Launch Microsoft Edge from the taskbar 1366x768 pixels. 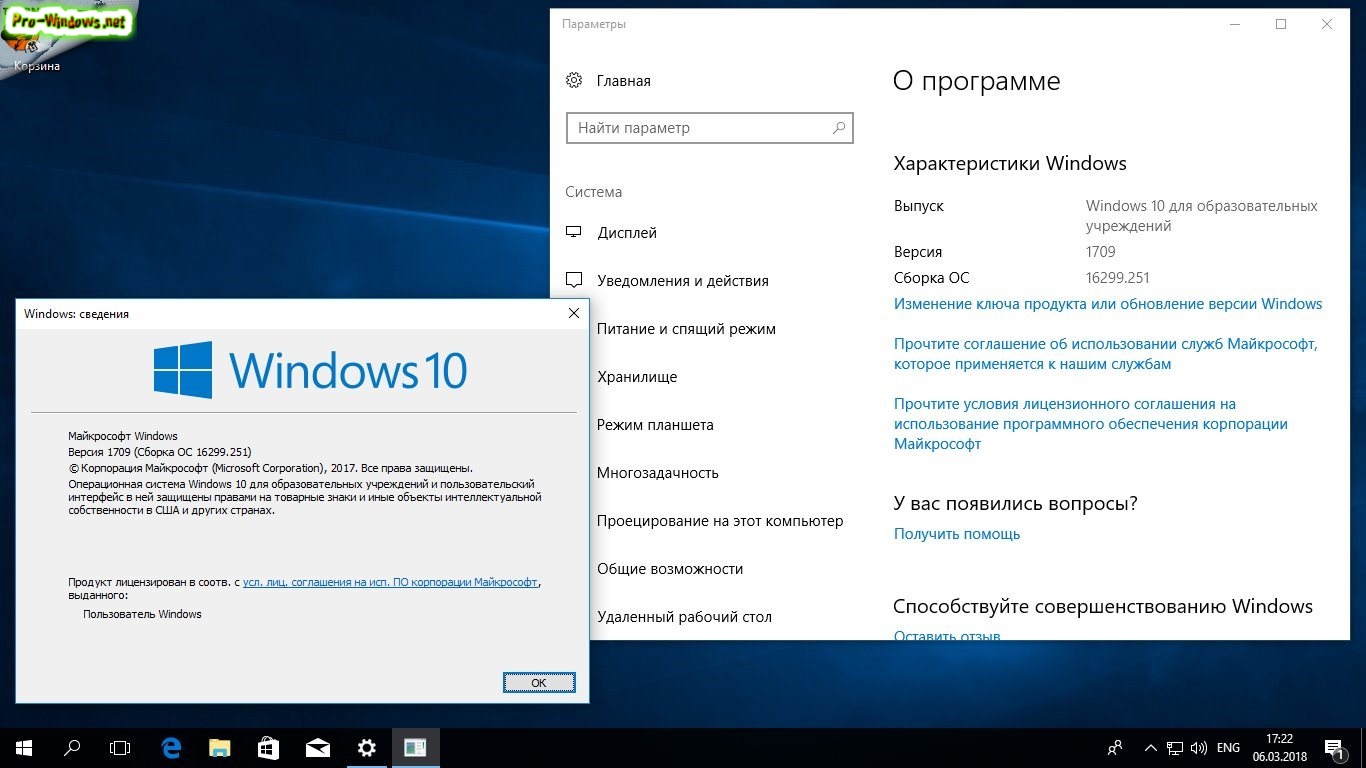pos(171,747)
